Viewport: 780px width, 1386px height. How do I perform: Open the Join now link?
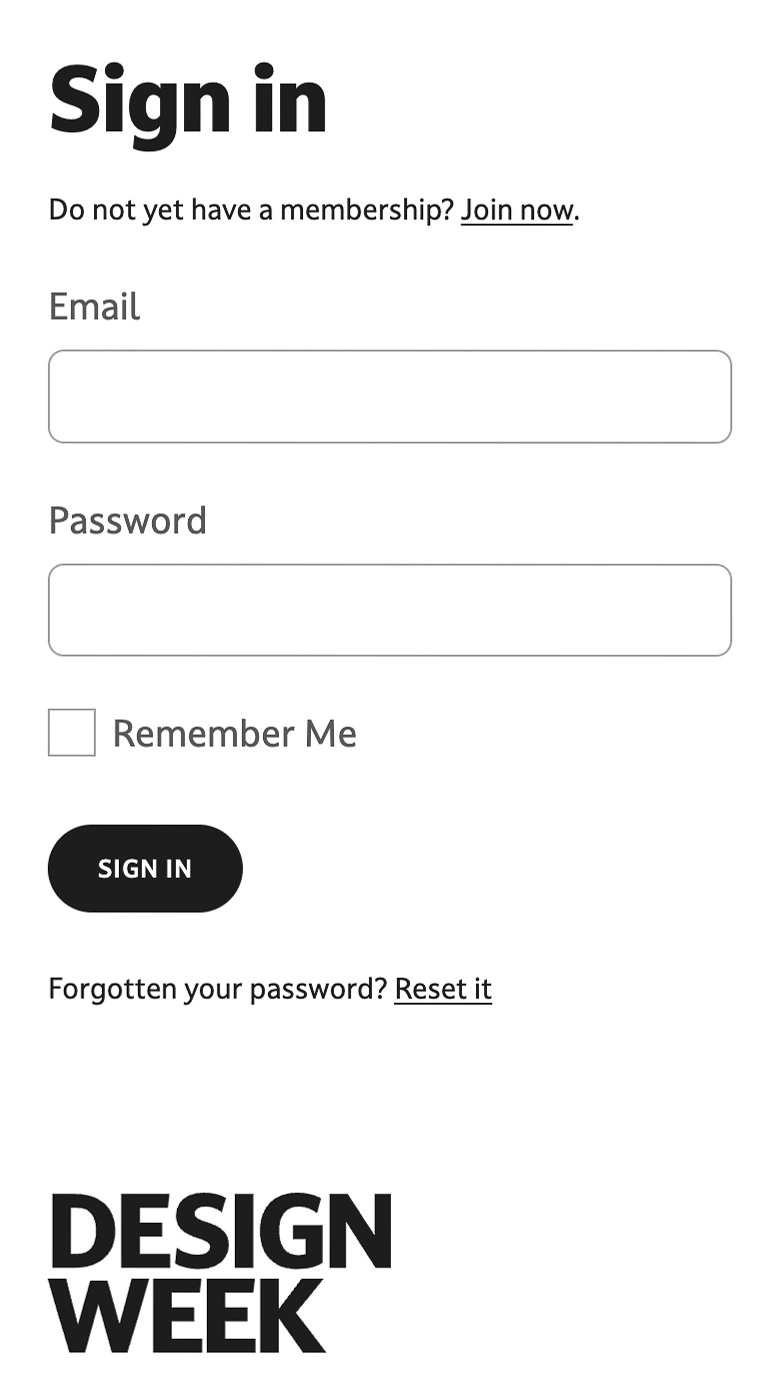[516, 210]
